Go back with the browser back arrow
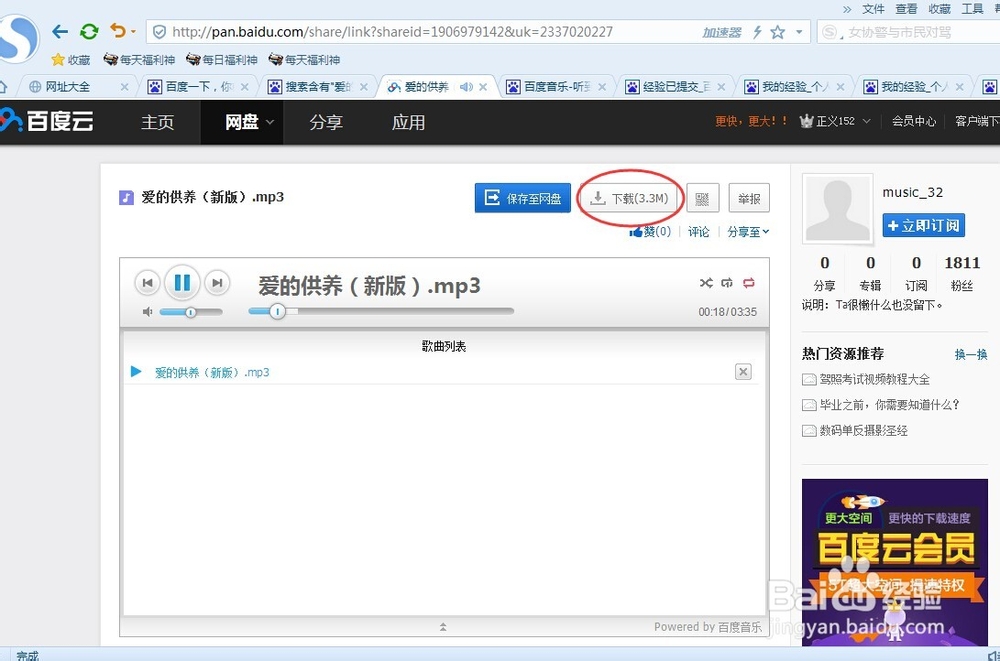This screenshot has height=661, width=1000. [x=60, y=31]
